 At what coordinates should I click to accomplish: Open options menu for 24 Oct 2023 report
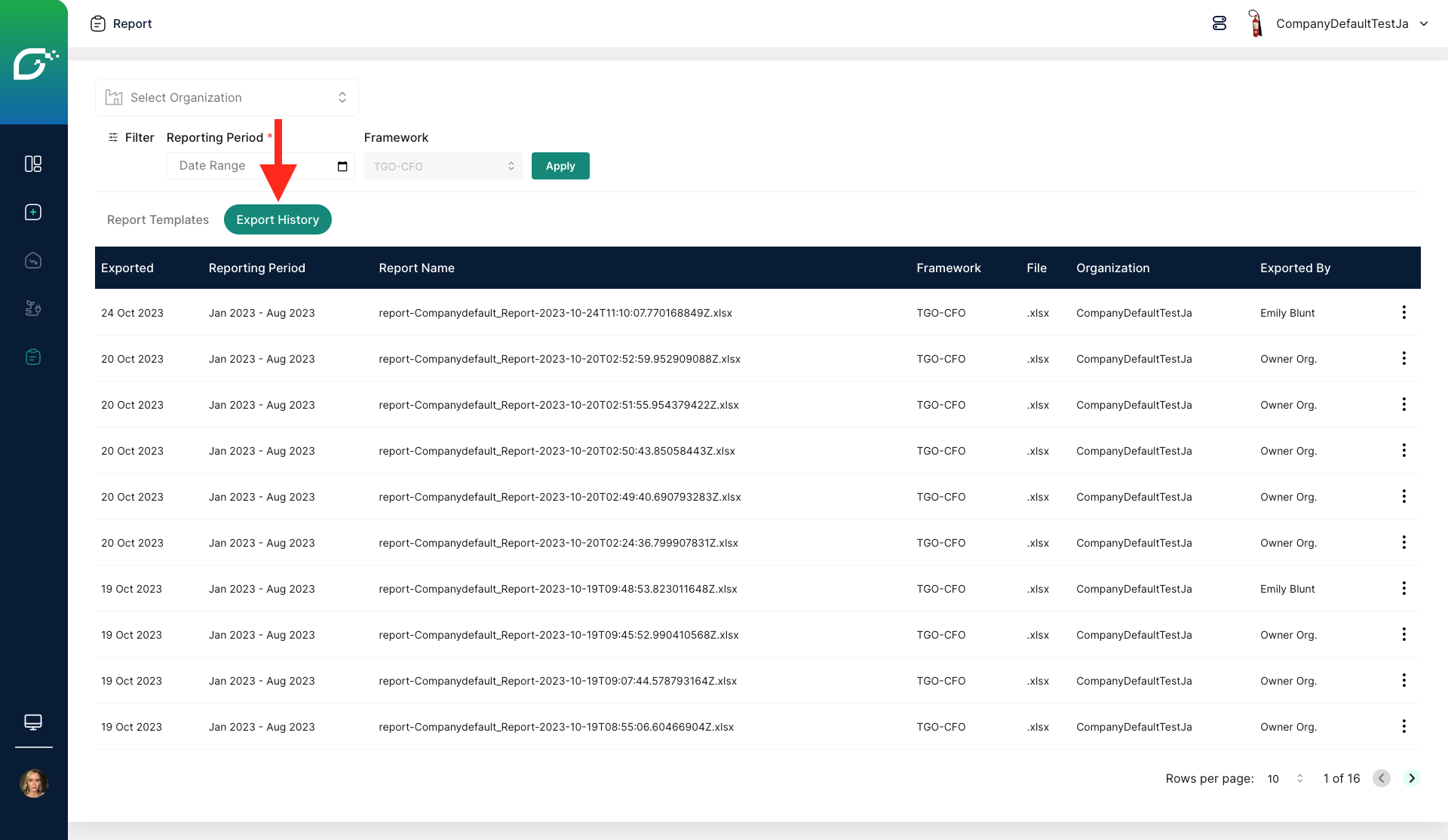tap(1404, 312)
